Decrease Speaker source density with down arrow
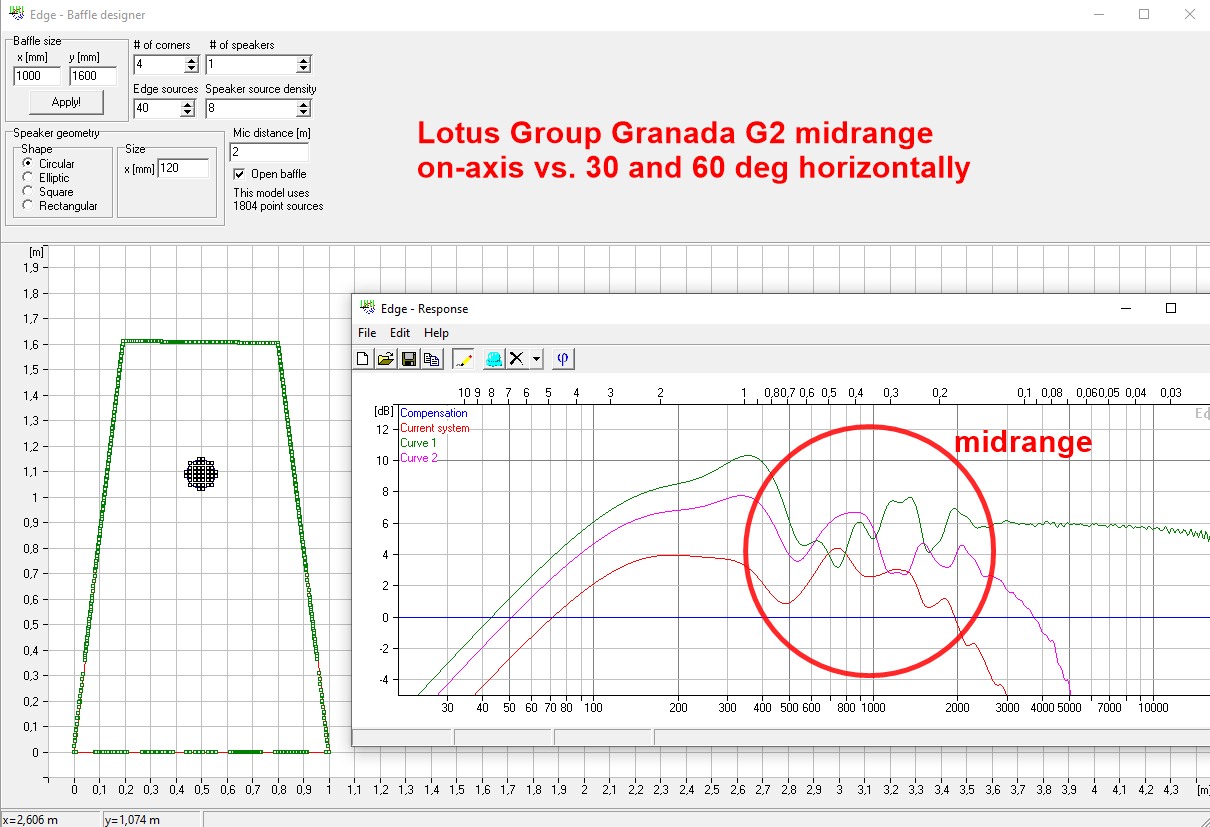 pyautogui.click(x=304, y=113)
